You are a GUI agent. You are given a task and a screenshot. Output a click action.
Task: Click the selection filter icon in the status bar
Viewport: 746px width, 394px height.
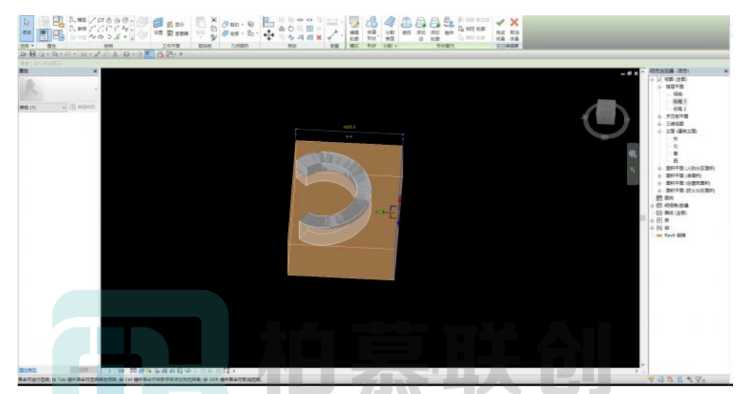pyautogui.click(x=700, y=379)
